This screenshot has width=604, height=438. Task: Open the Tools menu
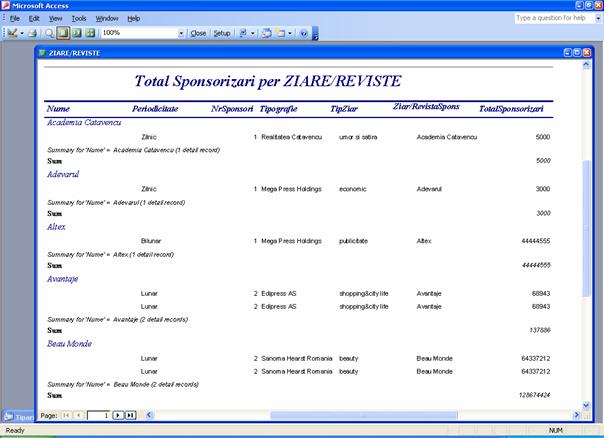coord(79,18)
